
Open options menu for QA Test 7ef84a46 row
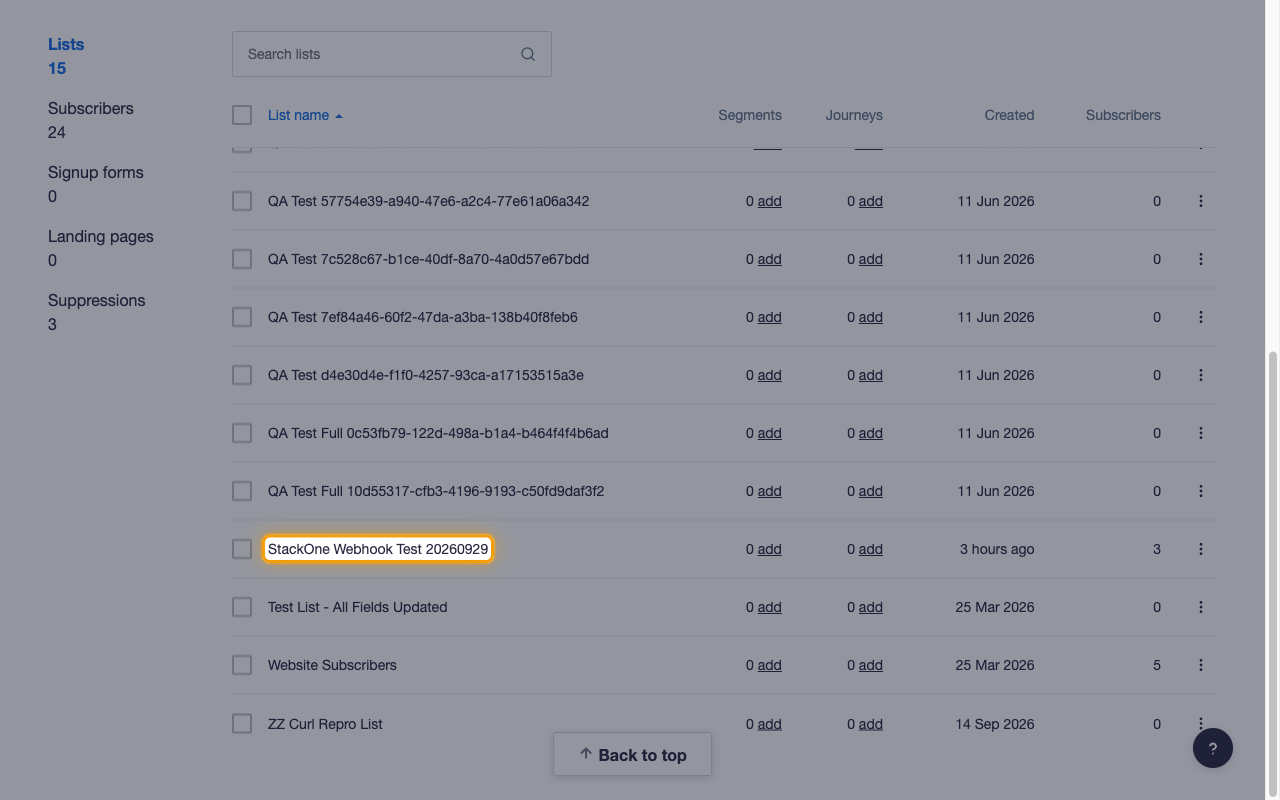click(1201, 317)
